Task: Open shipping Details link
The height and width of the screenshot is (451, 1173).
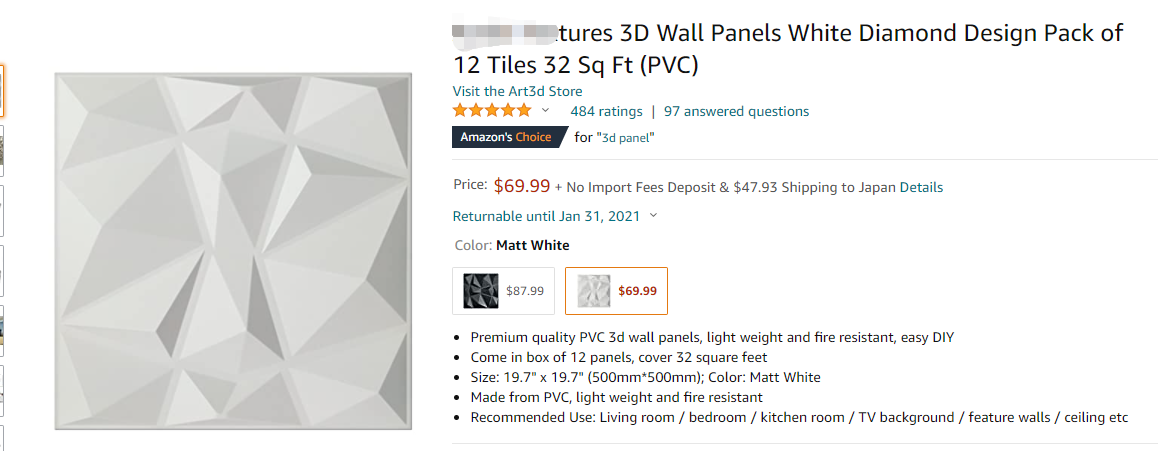Action: coord(918,187)
